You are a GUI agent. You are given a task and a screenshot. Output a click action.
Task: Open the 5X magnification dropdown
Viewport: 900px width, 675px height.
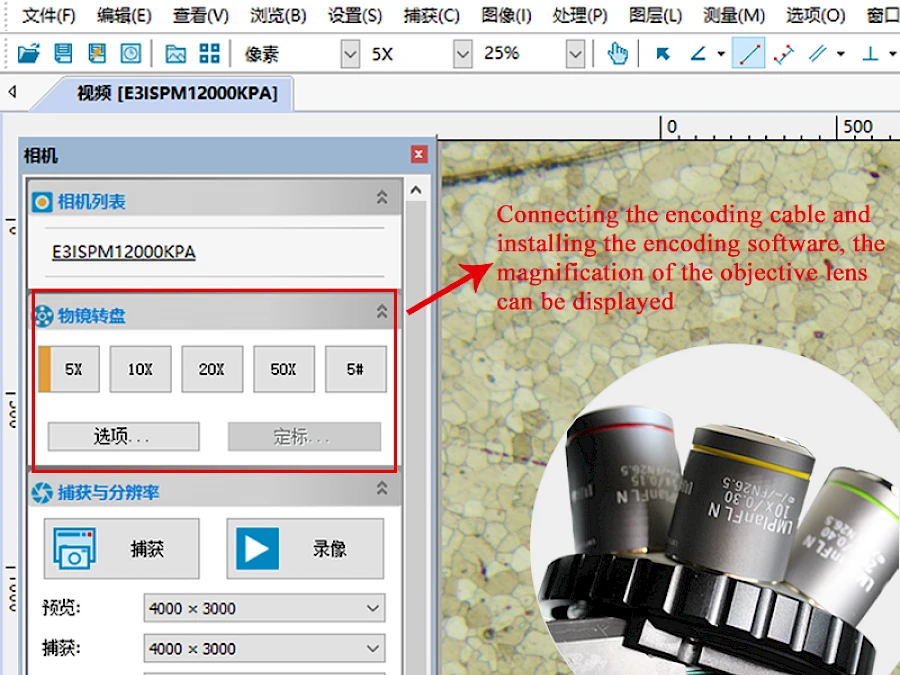463,54
